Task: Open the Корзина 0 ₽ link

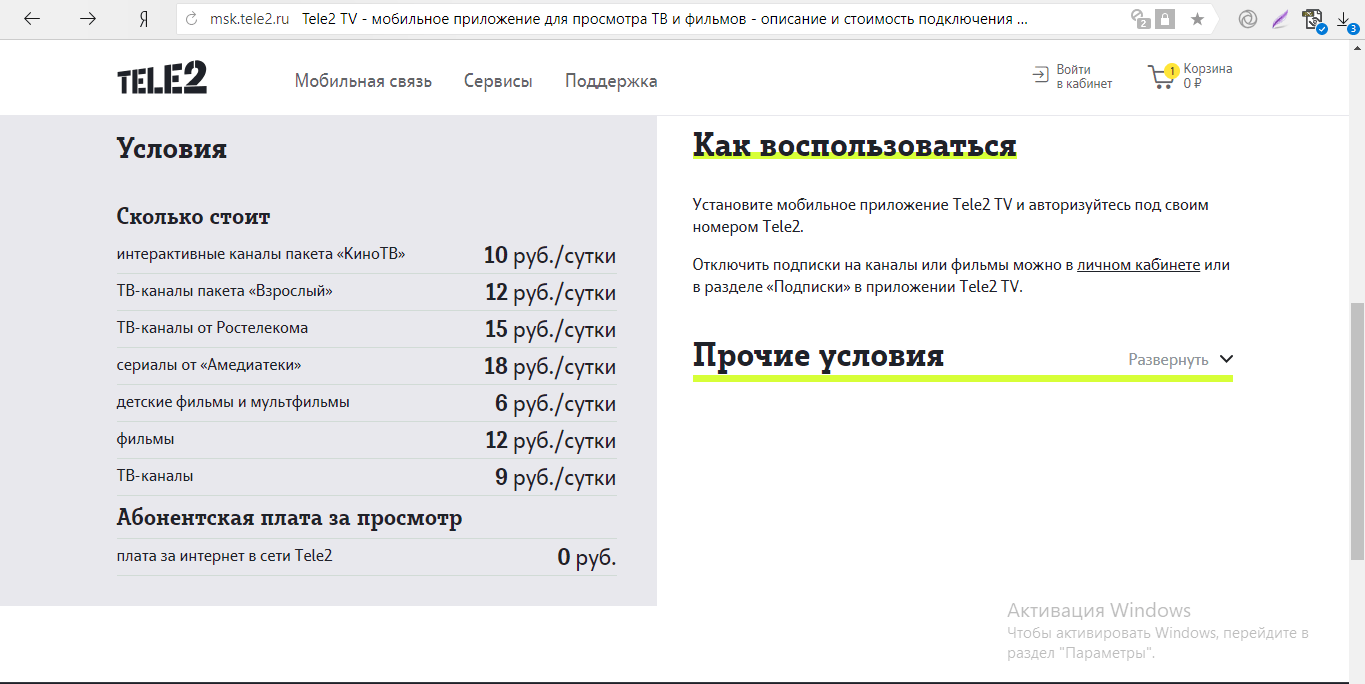Action: tap(1207, 76)
